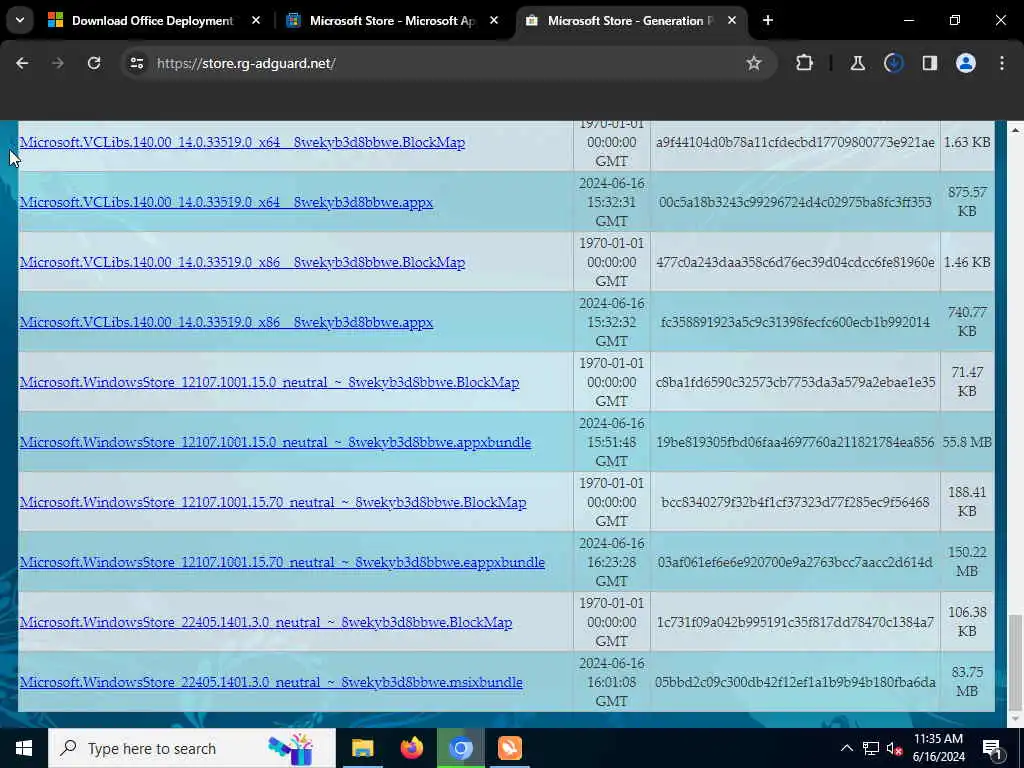Download VCLibs 14.0.33519.0 x64 appx
Screen dimensions: 1024x768
pyautogui.click(x=226, y=202)
